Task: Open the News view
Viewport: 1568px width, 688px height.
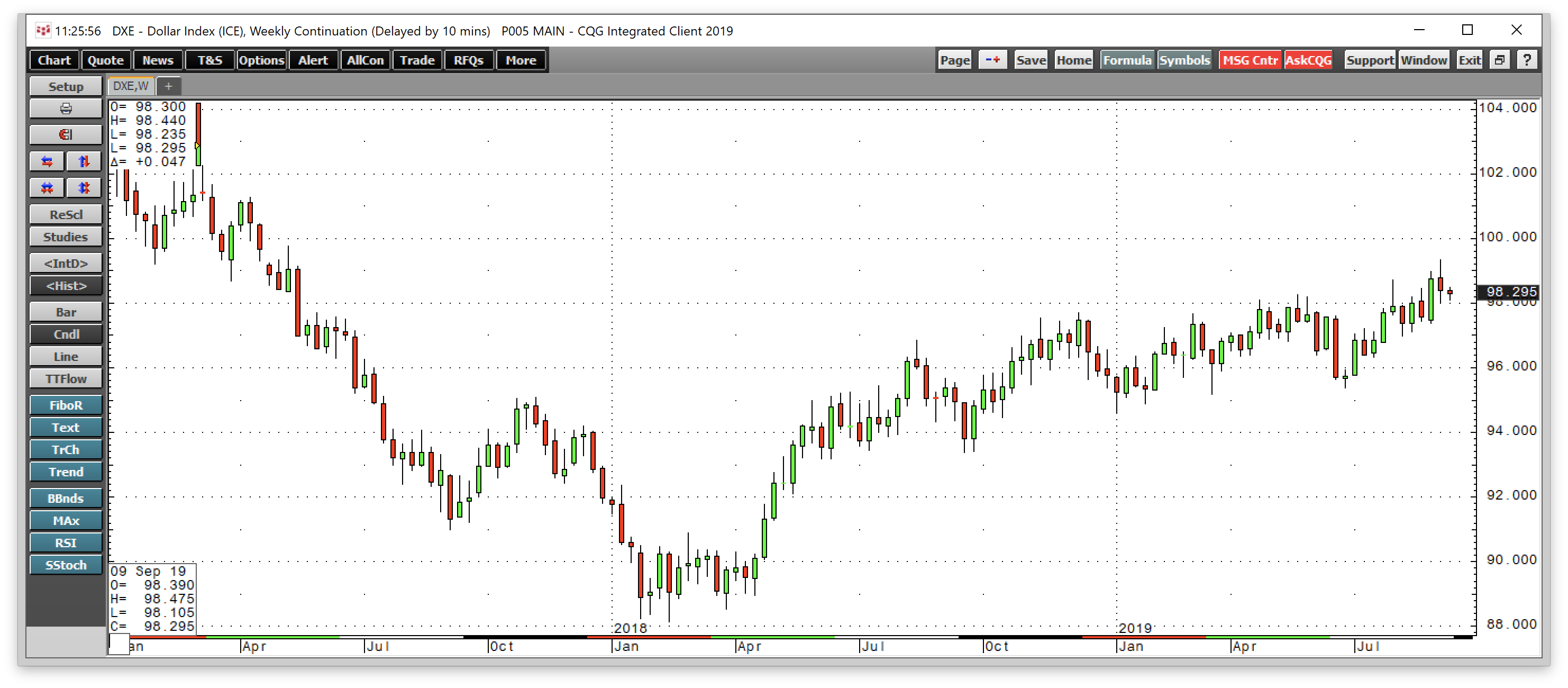Action: tap(158, 60)
